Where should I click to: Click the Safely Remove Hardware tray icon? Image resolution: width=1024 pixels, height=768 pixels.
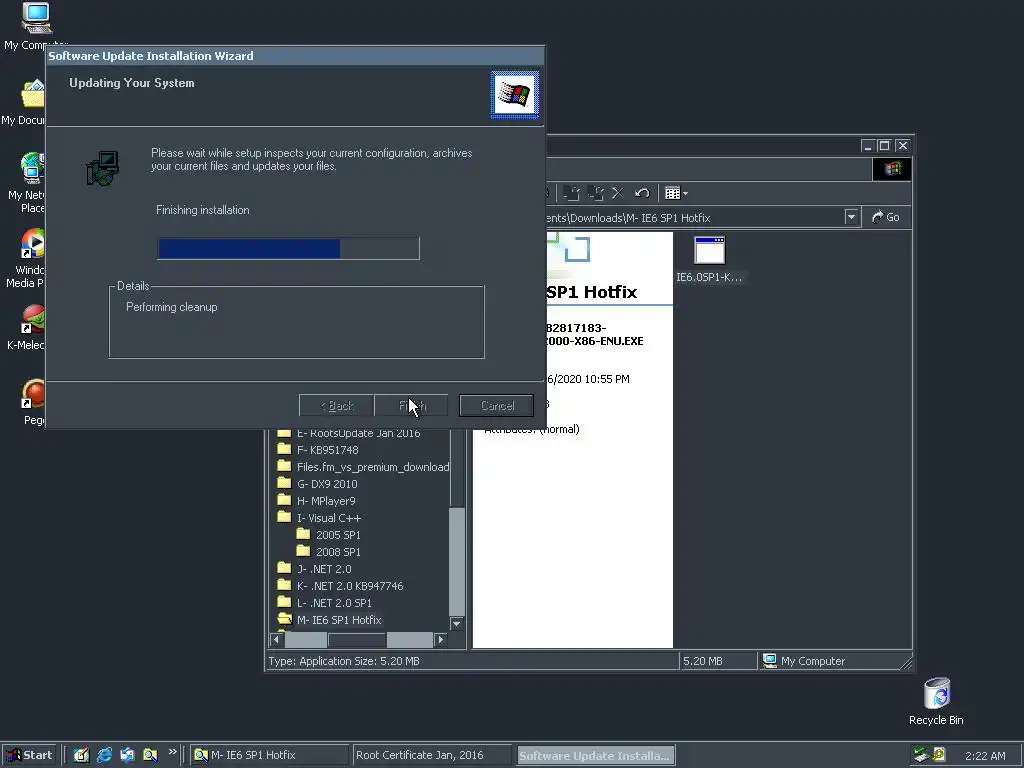tap(921, 755)
